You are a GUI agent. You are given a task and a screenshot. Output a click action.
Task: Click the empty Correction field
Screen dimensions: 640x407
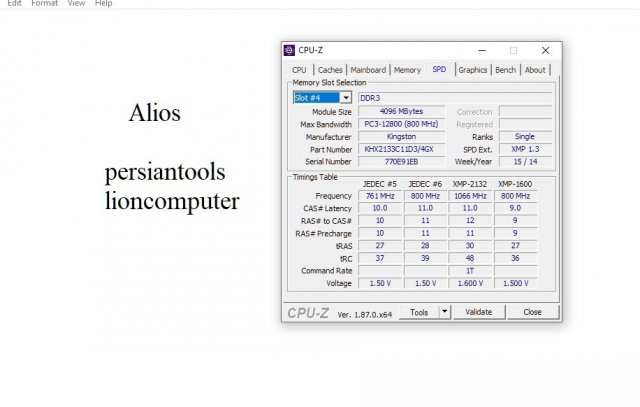[525, 111]
